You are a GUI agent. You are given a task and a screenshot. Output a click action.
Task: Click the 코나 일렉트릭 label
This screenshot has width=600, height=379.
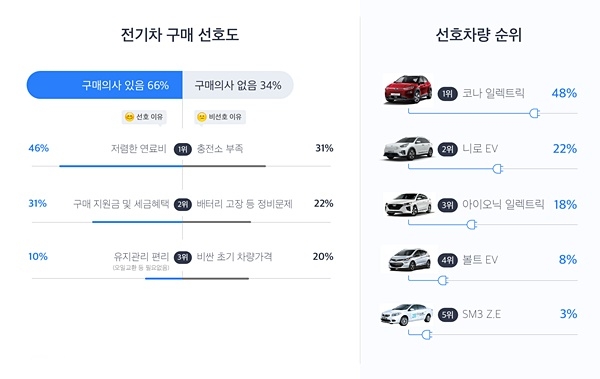point(493,93)
